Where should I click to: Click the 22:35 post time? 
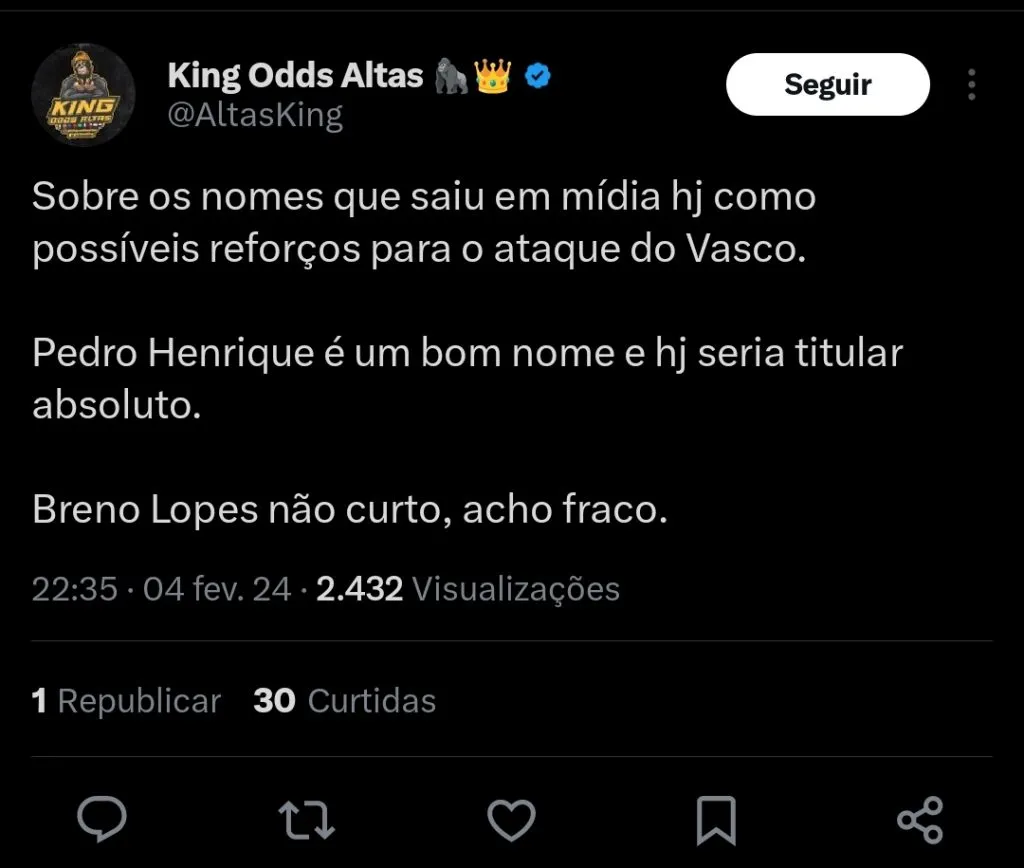coord(75,589)
